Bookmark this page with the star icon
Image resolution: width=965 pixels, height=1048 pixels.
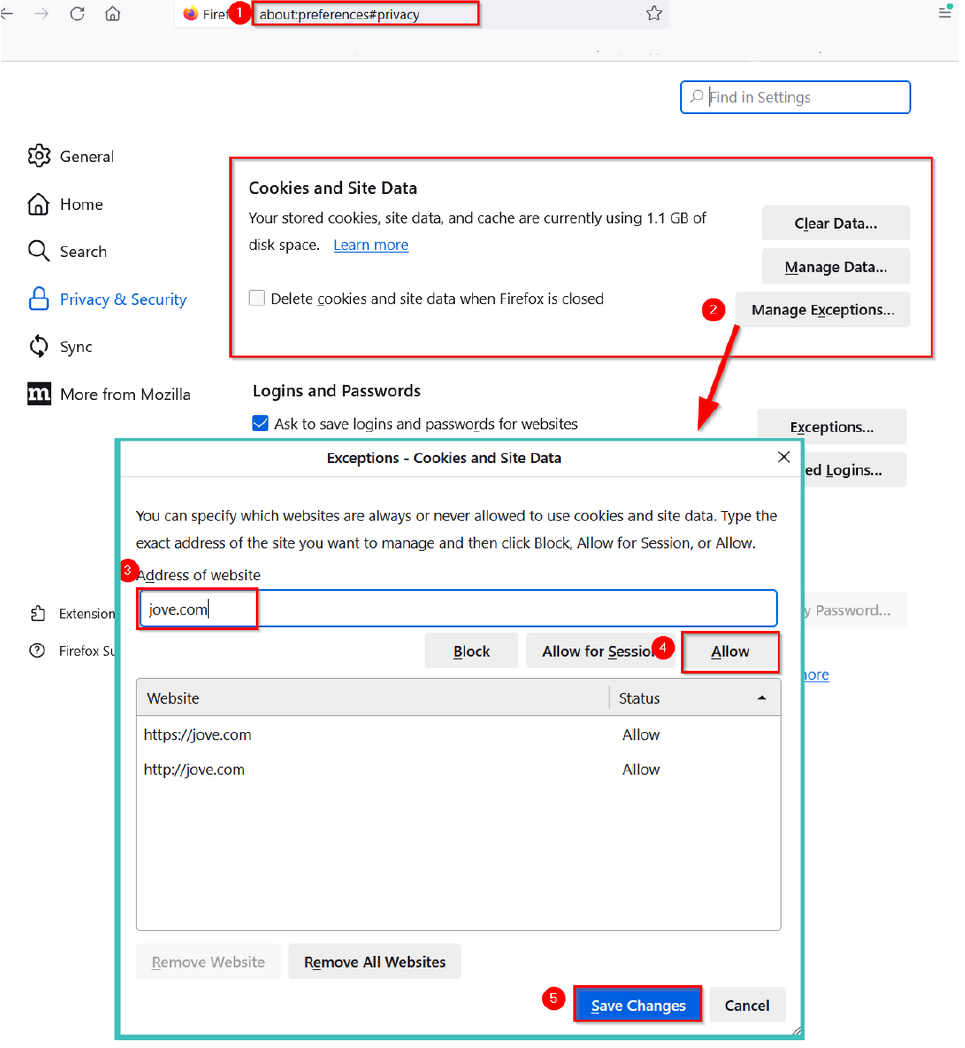click(x=654, y=13)
